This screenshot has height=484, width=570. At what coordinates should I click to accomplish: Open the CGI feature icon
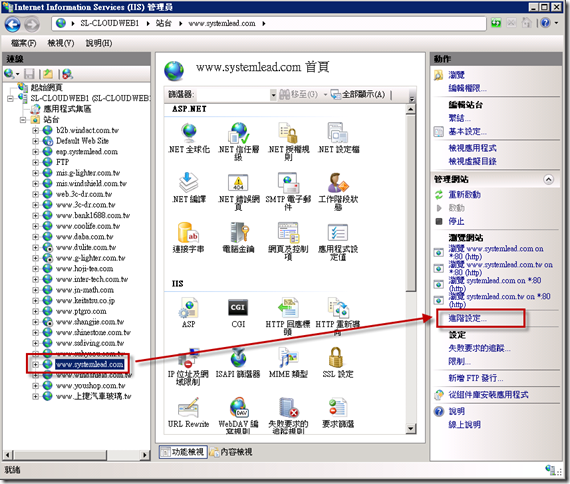(238, 313)
